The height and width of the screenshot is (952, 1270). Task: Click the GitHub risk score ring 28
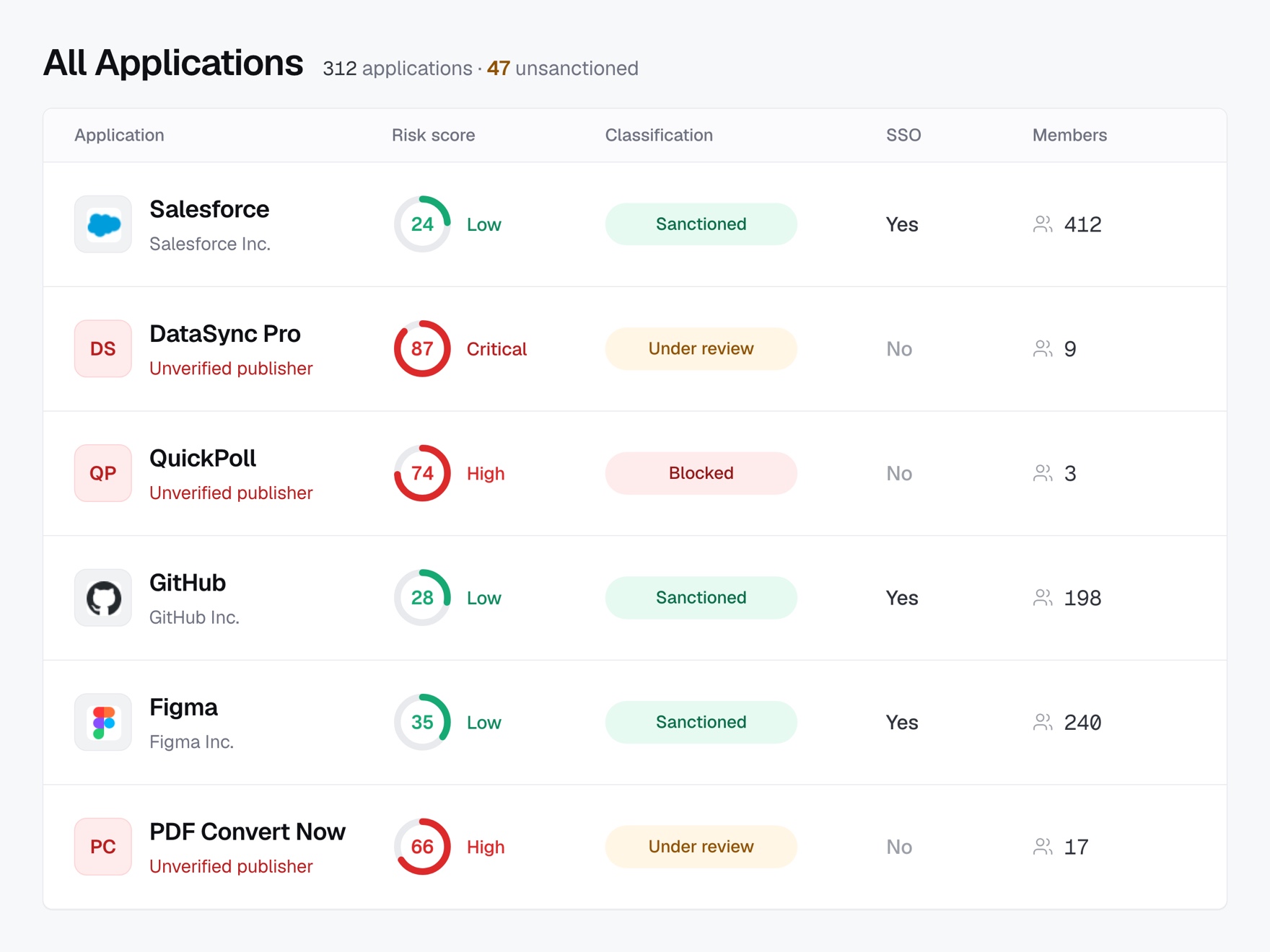422,598
